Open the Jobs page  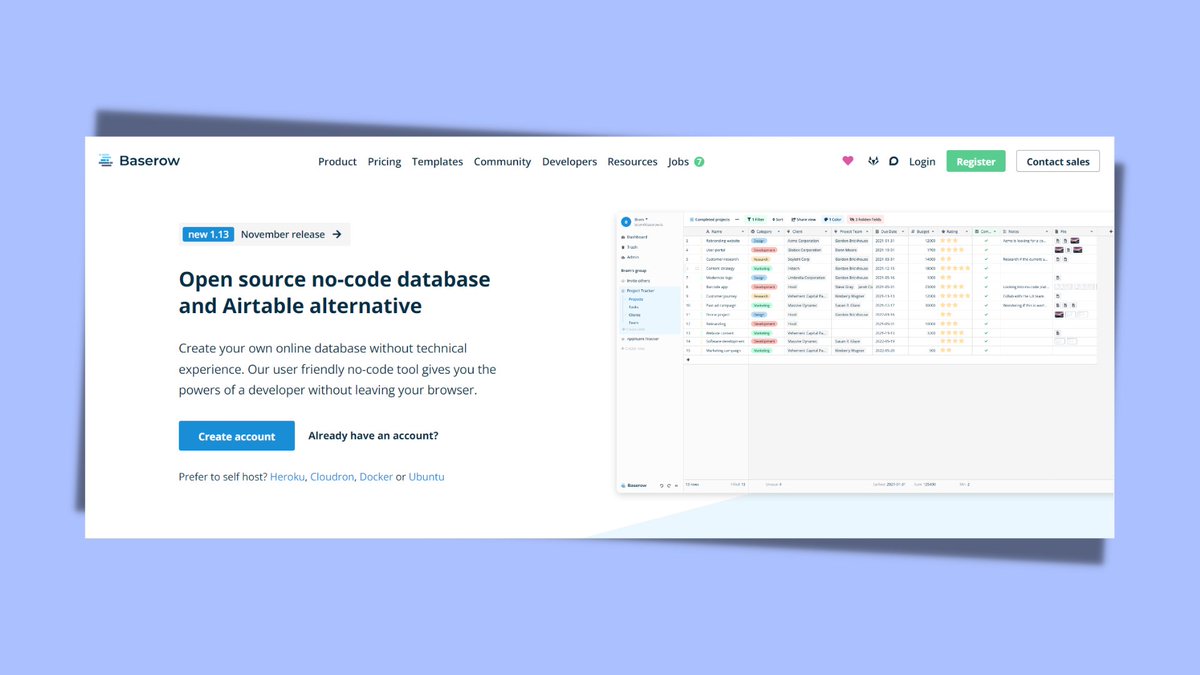tap(678, 161)
